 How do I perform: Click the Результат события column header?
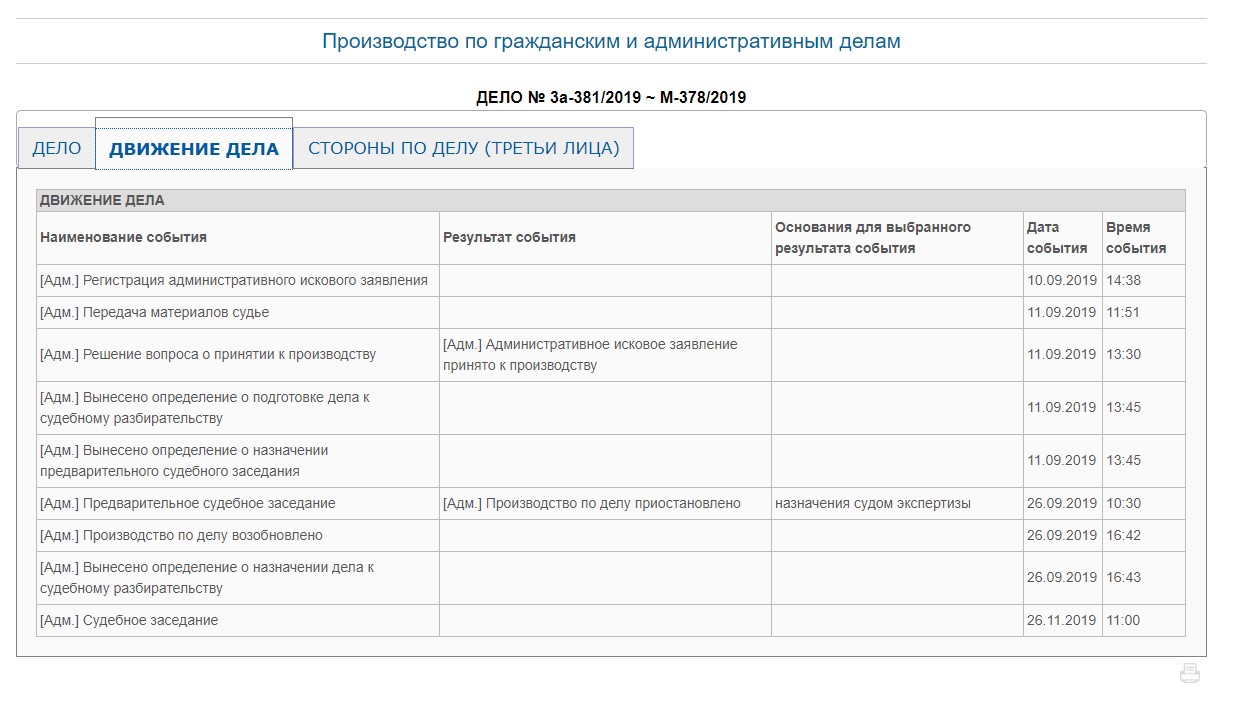509,238
